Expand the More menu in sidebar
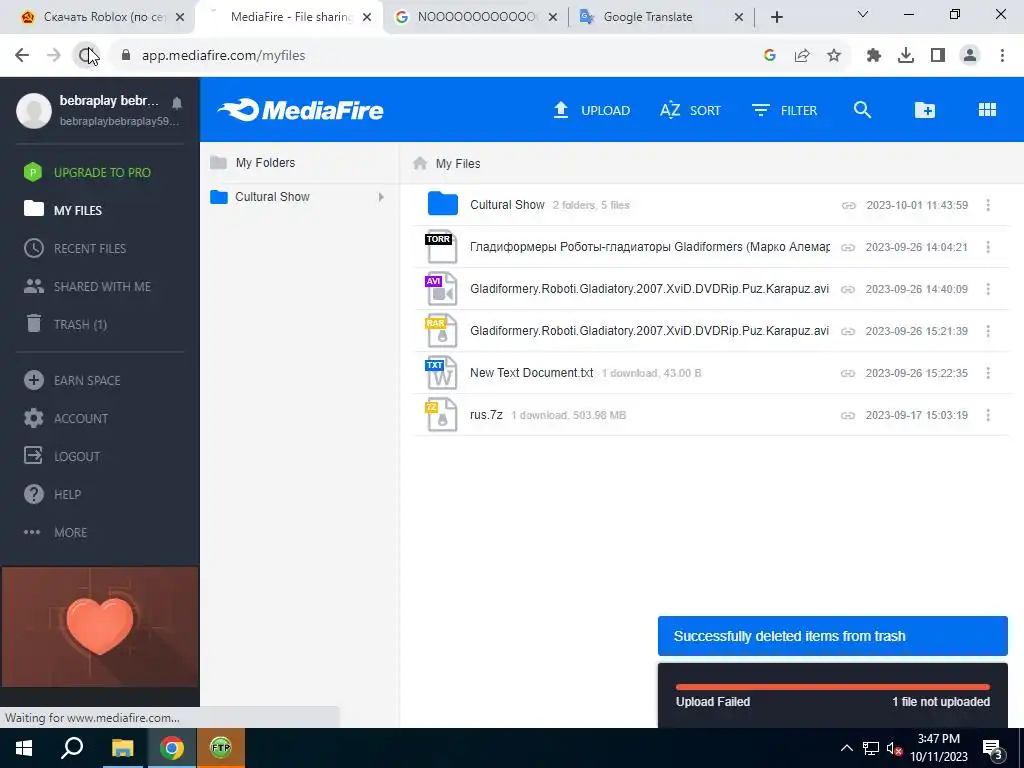 (56, 532)
